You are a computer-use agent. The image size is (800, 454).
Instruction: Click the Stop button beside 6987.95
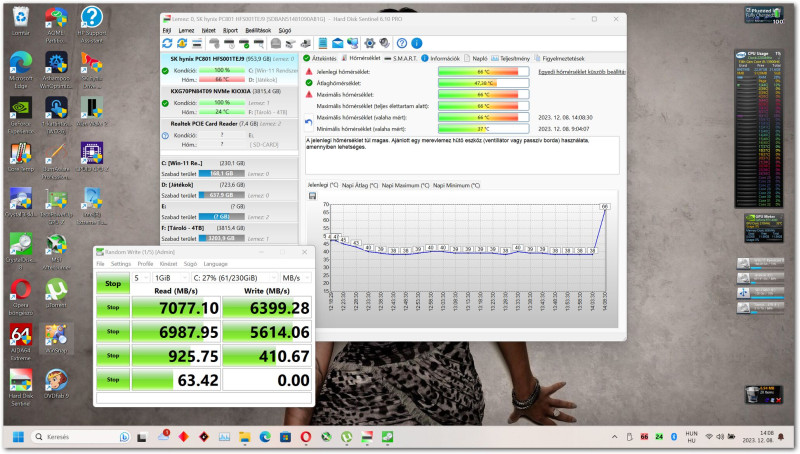pyautogui.click(x=113, y=332)
